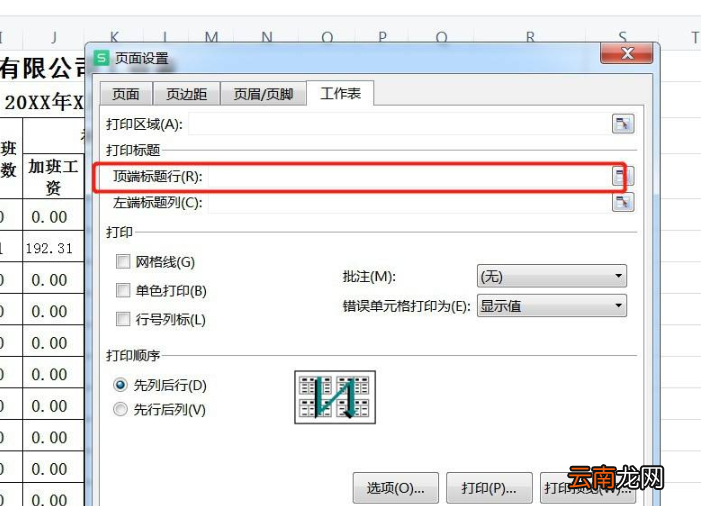Click the 选项(O)... button

point(396,488)
